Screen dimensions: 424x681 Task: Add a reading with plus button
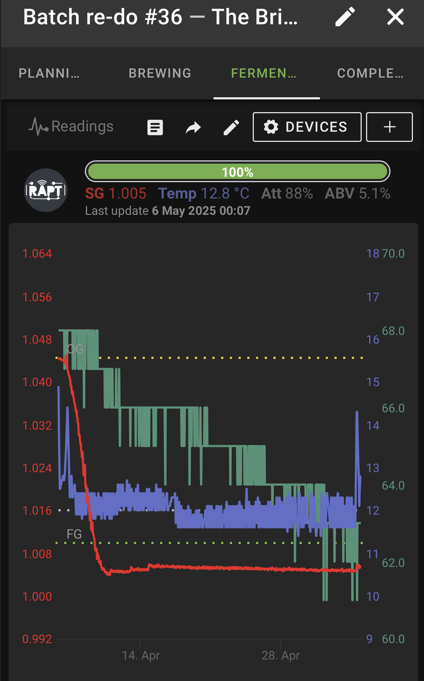[389, 127]
